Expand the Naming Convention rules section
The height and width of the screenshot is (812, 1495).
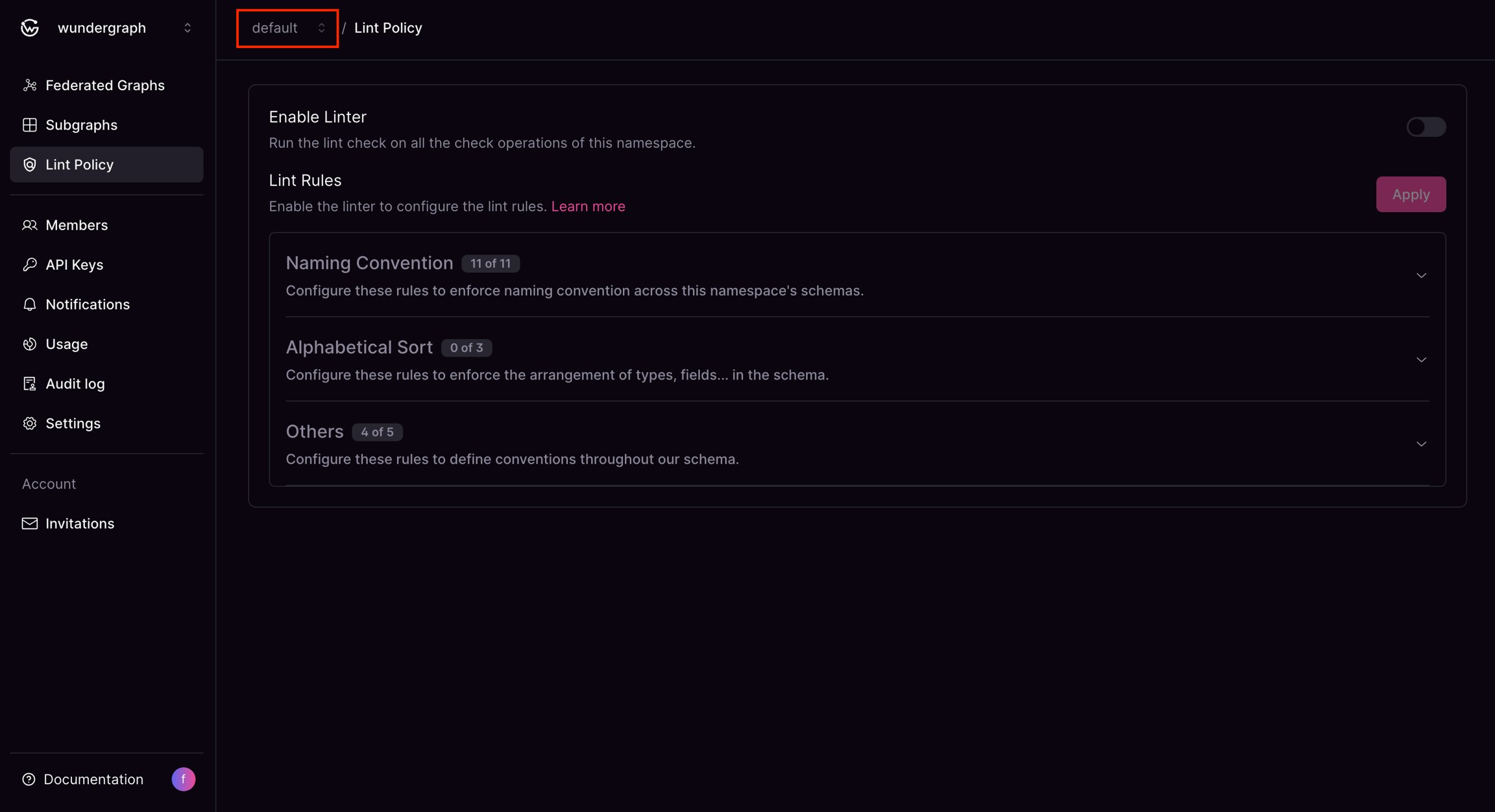[1421, 275]
